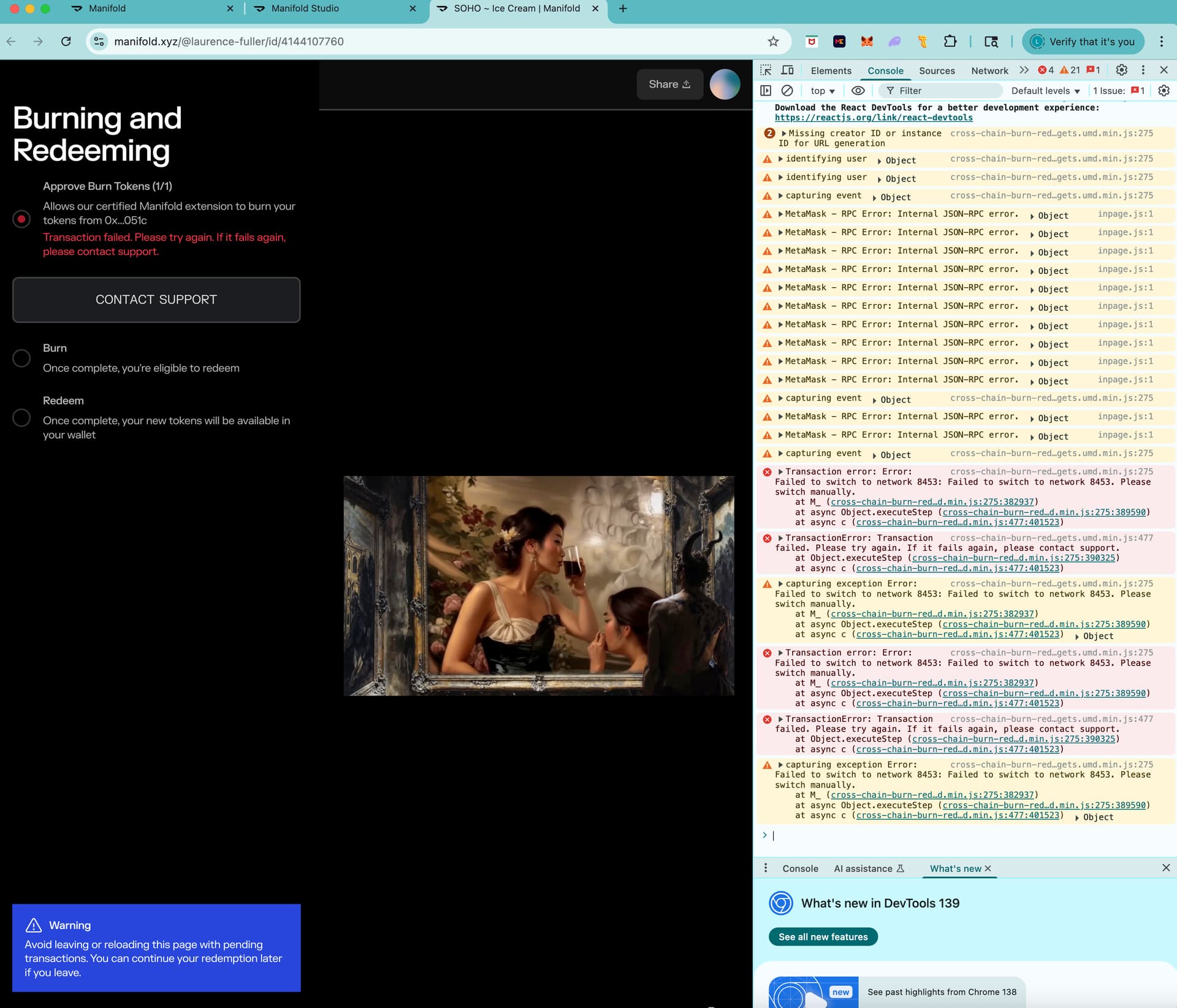This screenshot has width=1177, height=1008.
Task: Toggle the device toolbar icon in DevTools
Action: pos(787,70)
